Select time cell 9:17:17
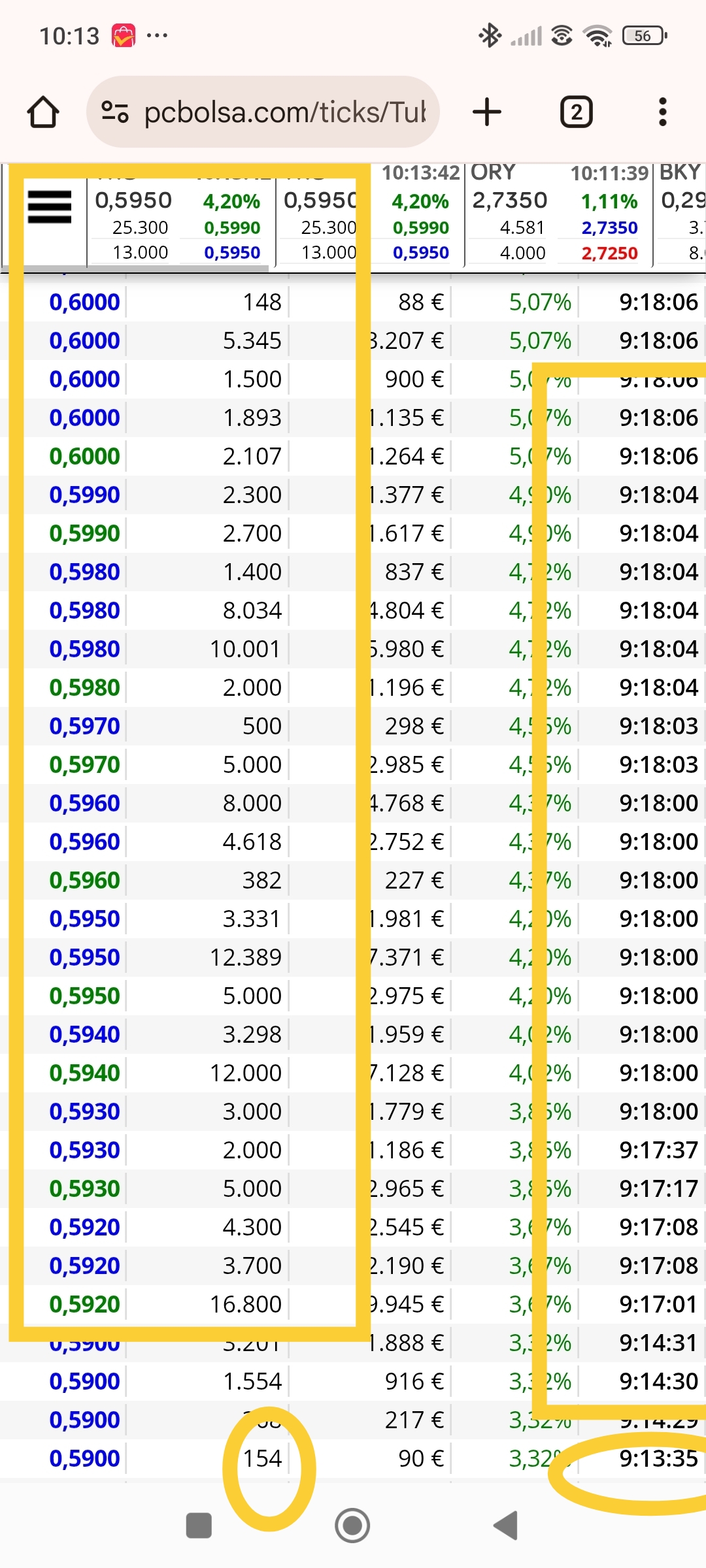Screen dimensions: 706x1568 [659, 1188]
